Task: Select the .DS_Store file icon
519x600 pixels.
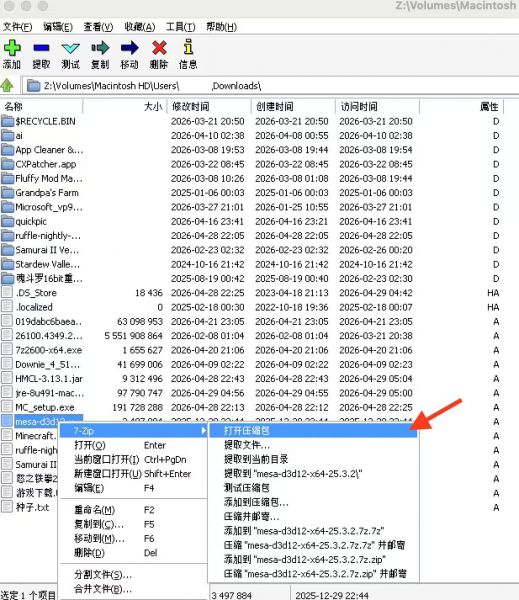Action: pyautogui.click(x=7, y=293)
